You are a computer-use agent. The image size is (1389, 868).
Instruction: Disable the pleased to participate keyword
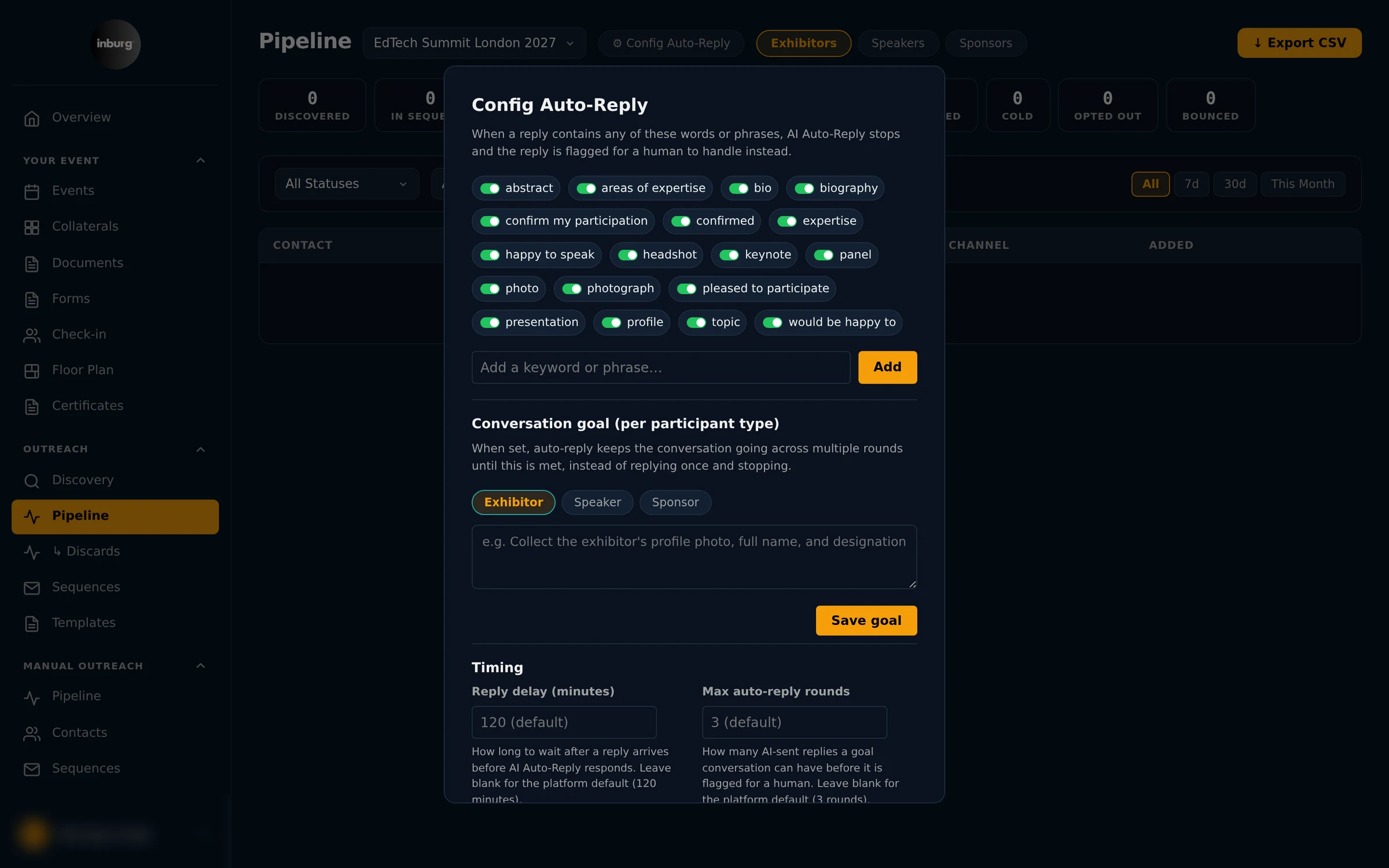(x=687, y=289)
